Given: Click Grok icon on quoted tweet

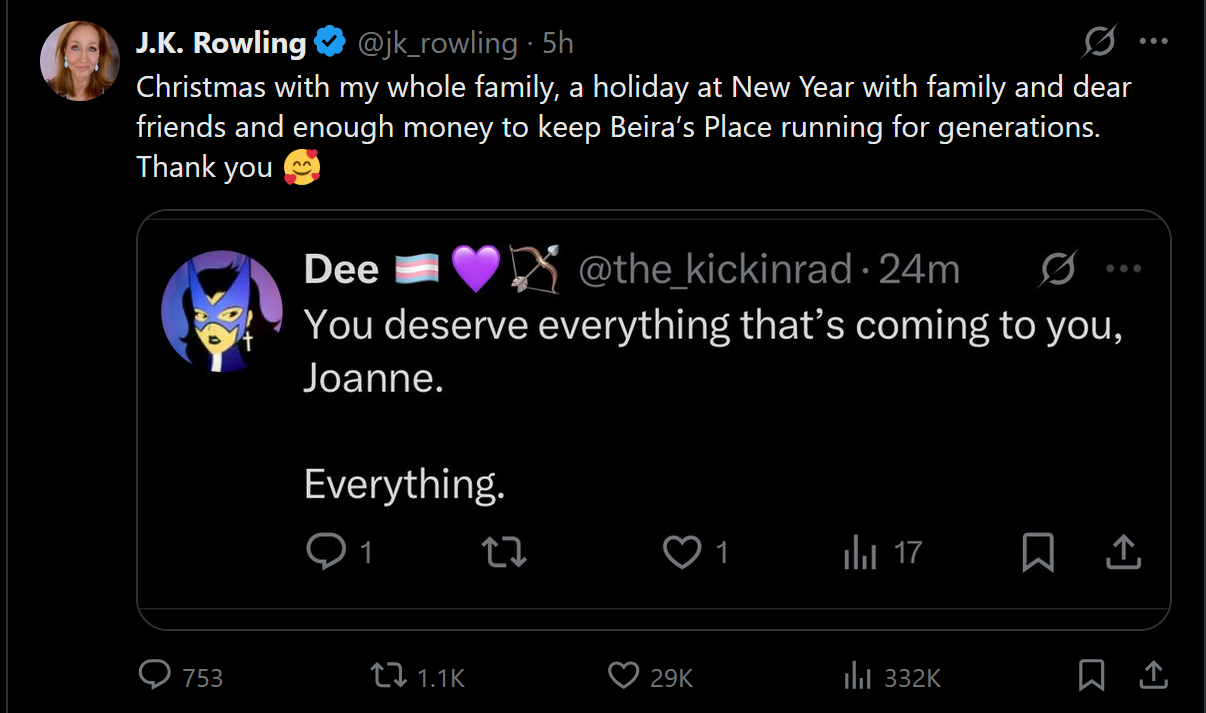Looking at the screenshot, I should tap(1058, 269).
